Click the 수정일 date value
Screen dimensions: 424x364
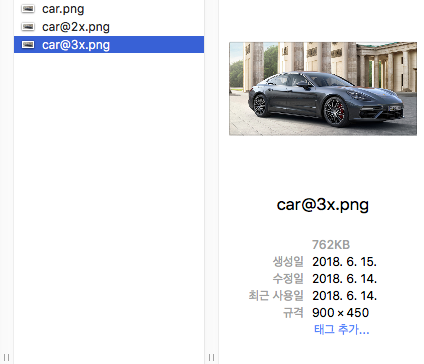(x=344, y=279)
